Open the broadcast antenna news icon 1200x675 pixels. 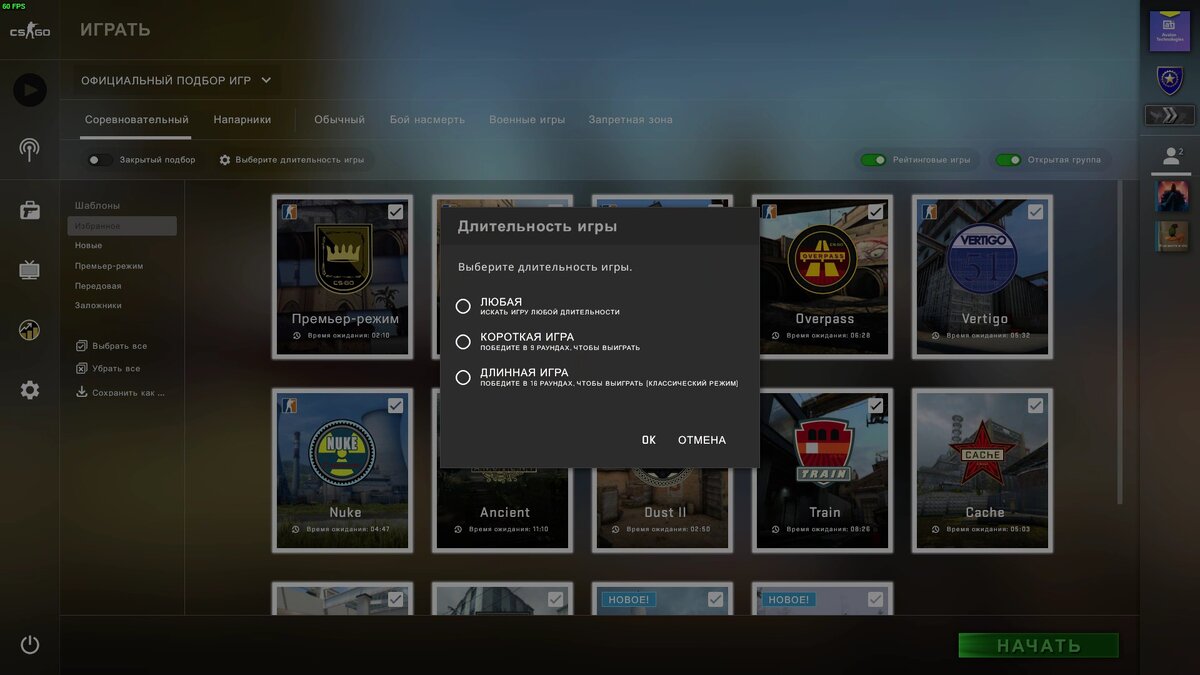click(30, 150)
